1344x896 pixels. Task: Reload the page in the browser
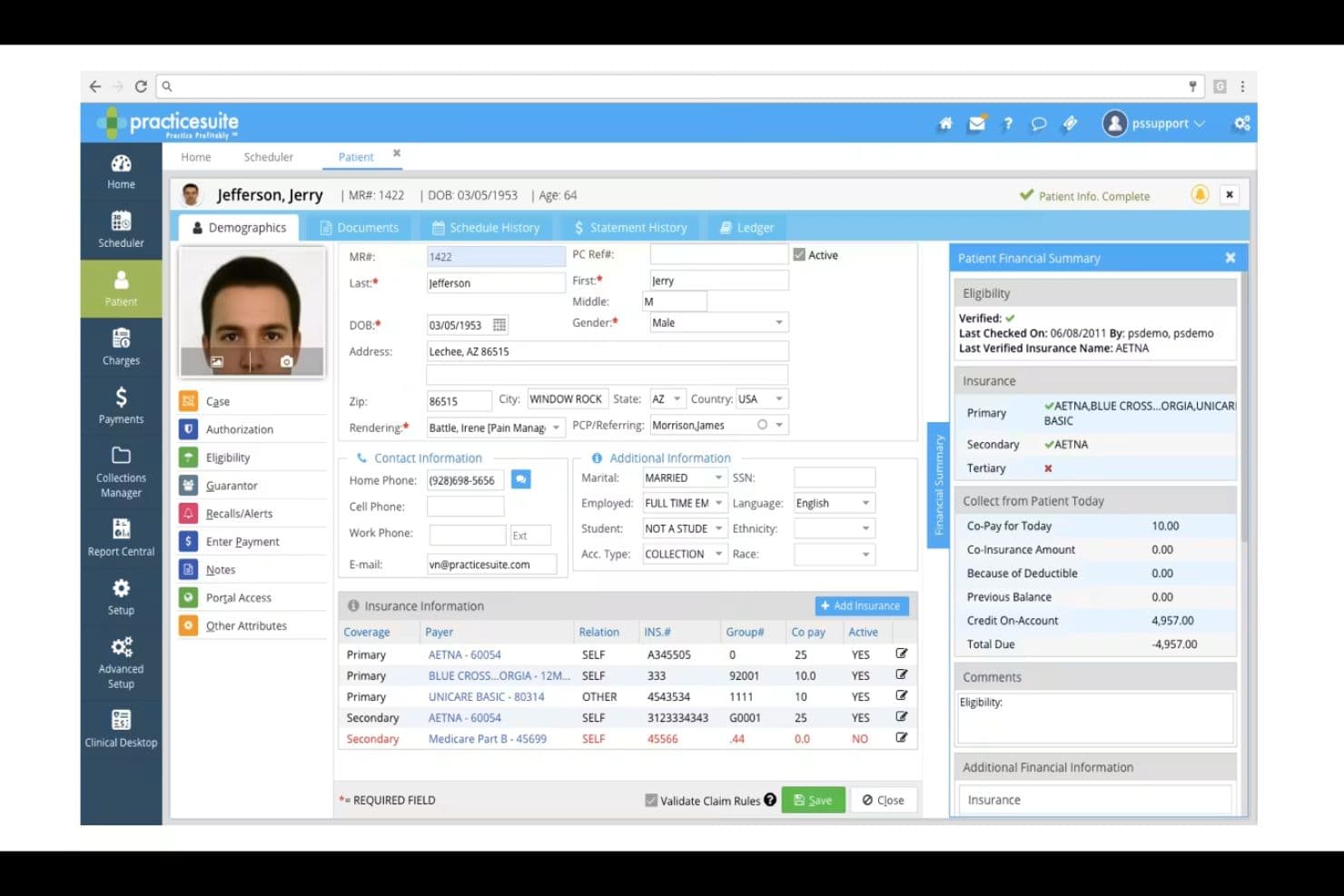click(x=141, y=86)
